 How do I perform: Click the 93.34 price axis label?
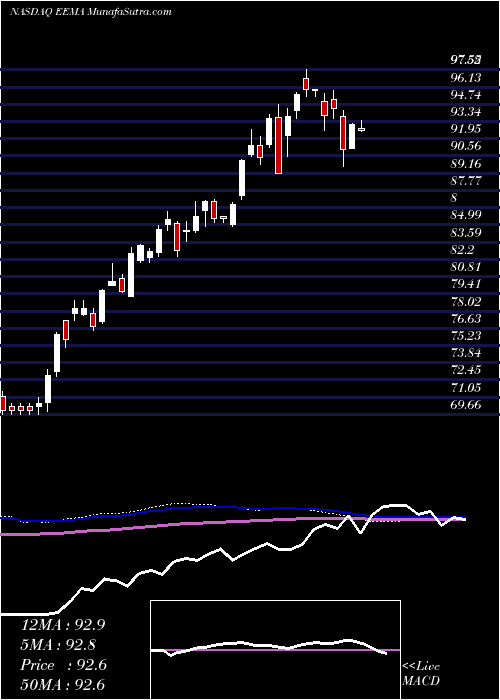pos(466,112)
